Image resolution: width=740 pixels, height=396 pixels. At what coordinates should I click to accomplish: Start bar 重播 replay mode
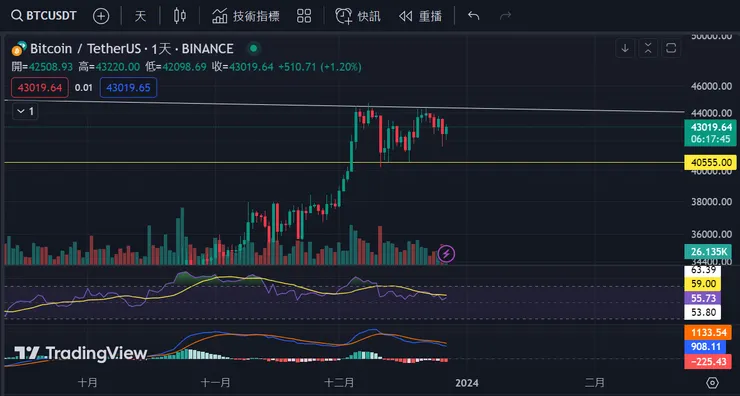(x=420, y=17)
